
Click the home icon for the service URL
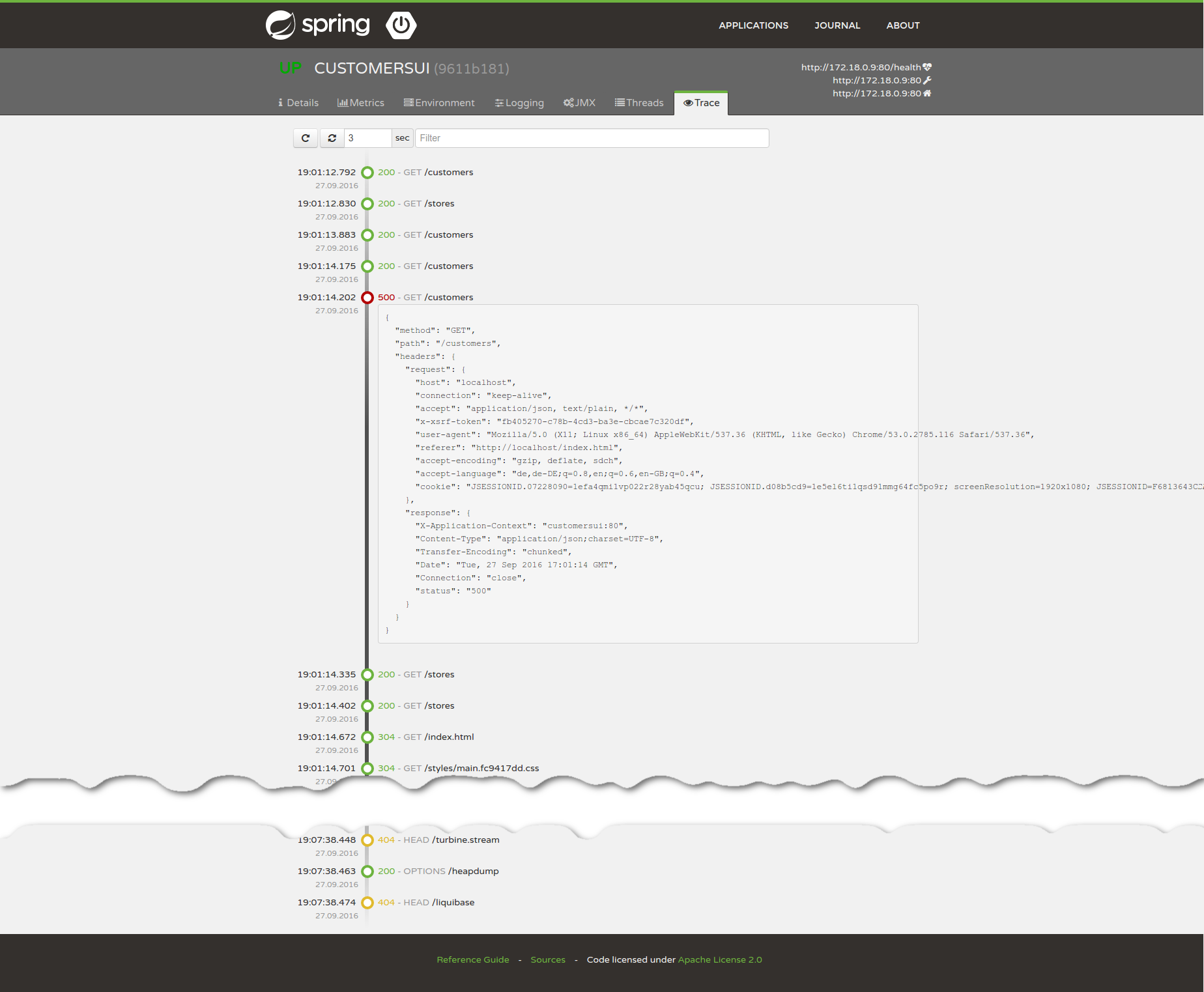927,93
